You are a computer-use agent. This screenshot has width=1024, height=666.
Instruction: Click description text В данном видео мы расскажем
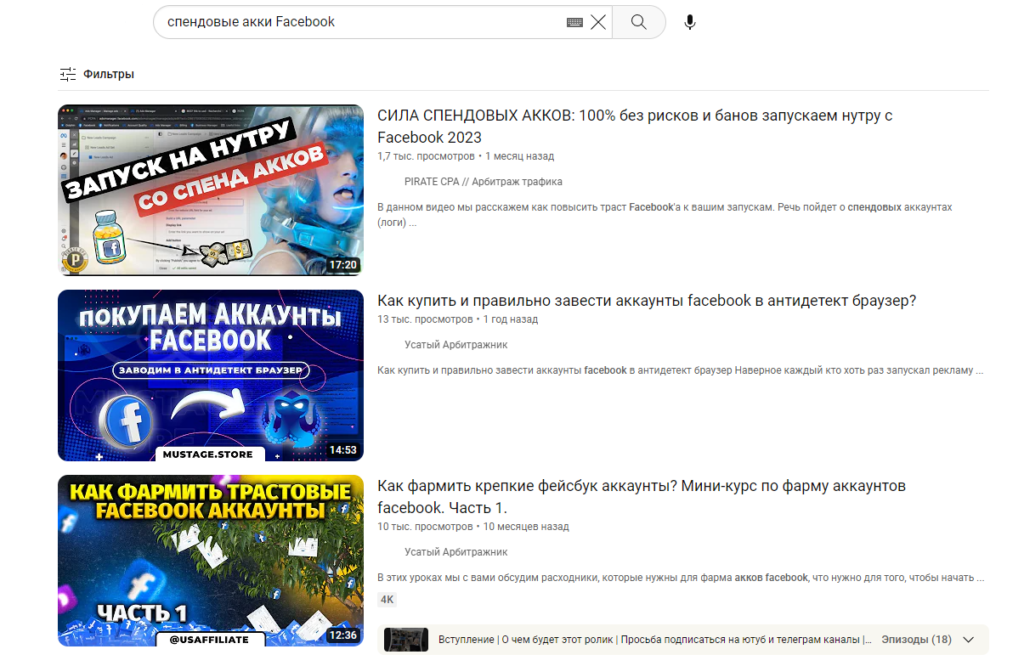pos(664,215)
